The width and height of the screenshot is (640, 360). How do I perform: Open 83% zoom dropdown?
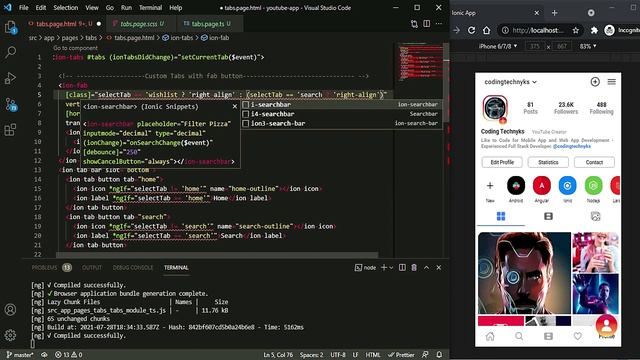(588, 46)
